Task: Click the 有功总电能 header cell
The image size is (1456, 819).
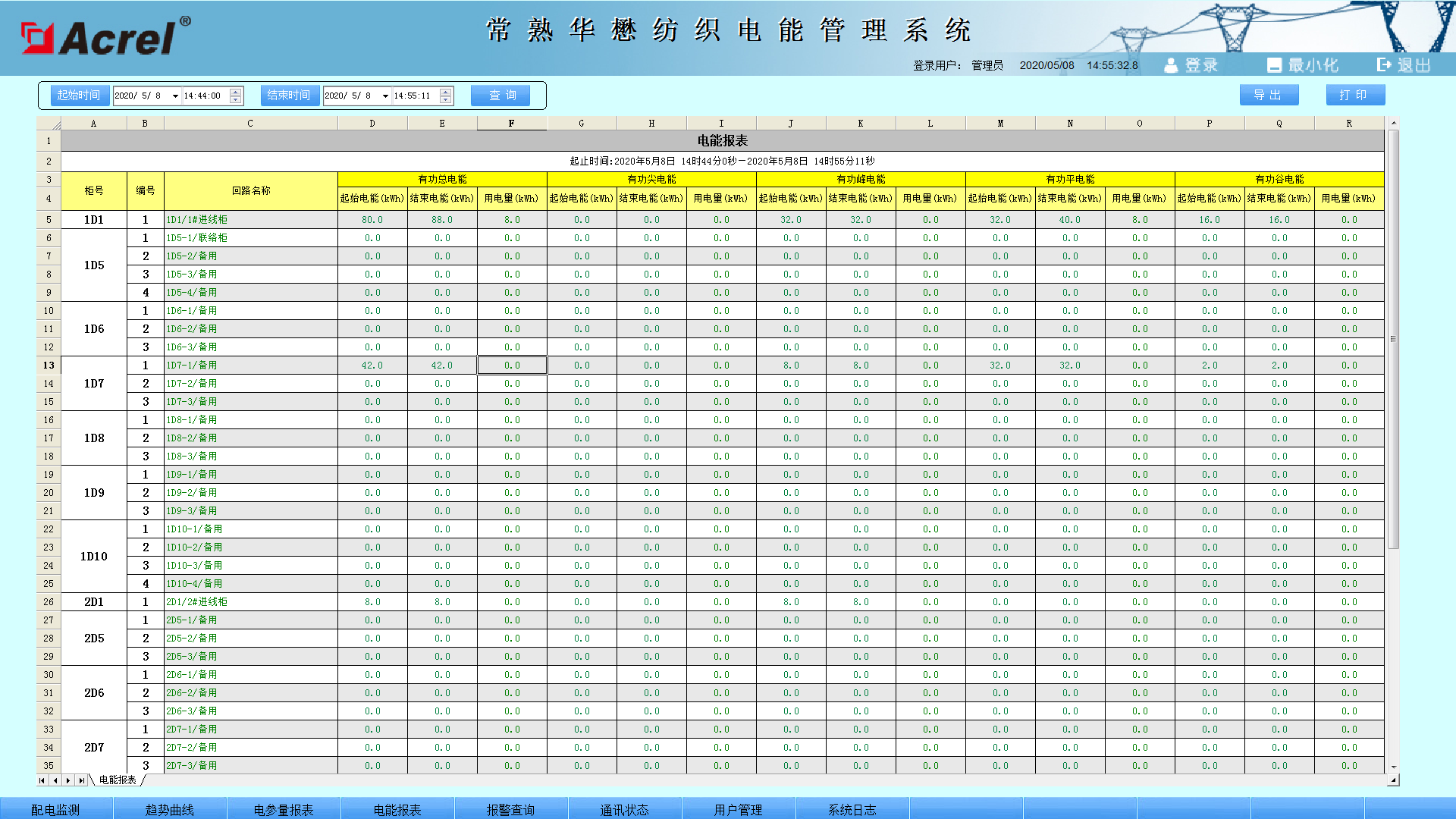Action: coord(442,180)
